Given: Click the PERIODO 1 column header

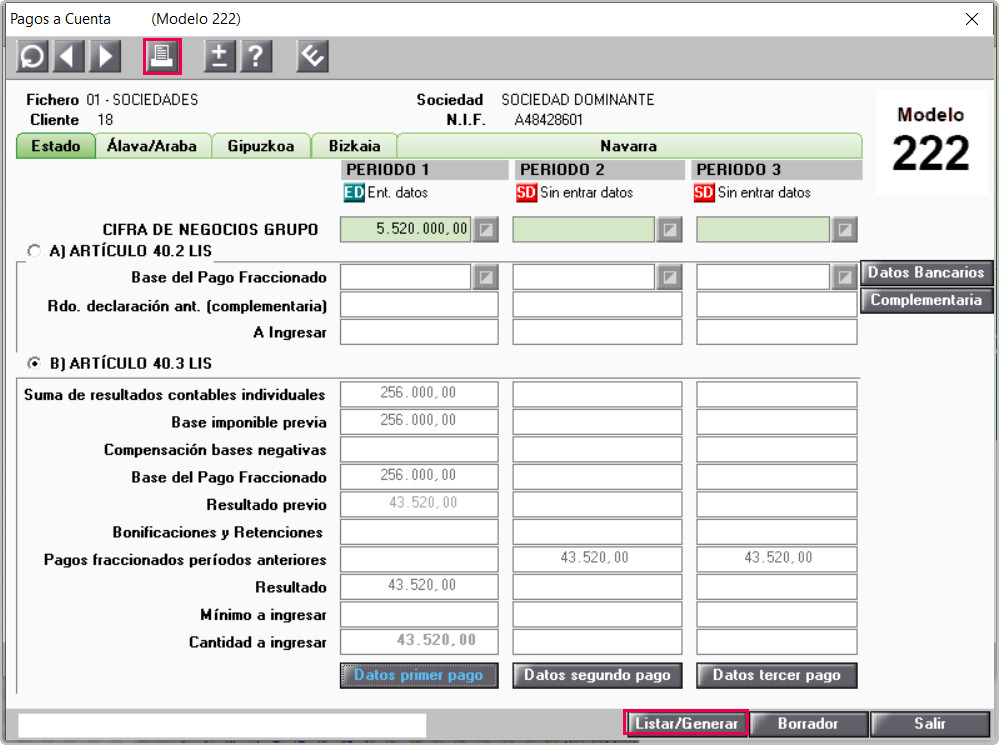Looking at the screenshot, I should 425,170.
